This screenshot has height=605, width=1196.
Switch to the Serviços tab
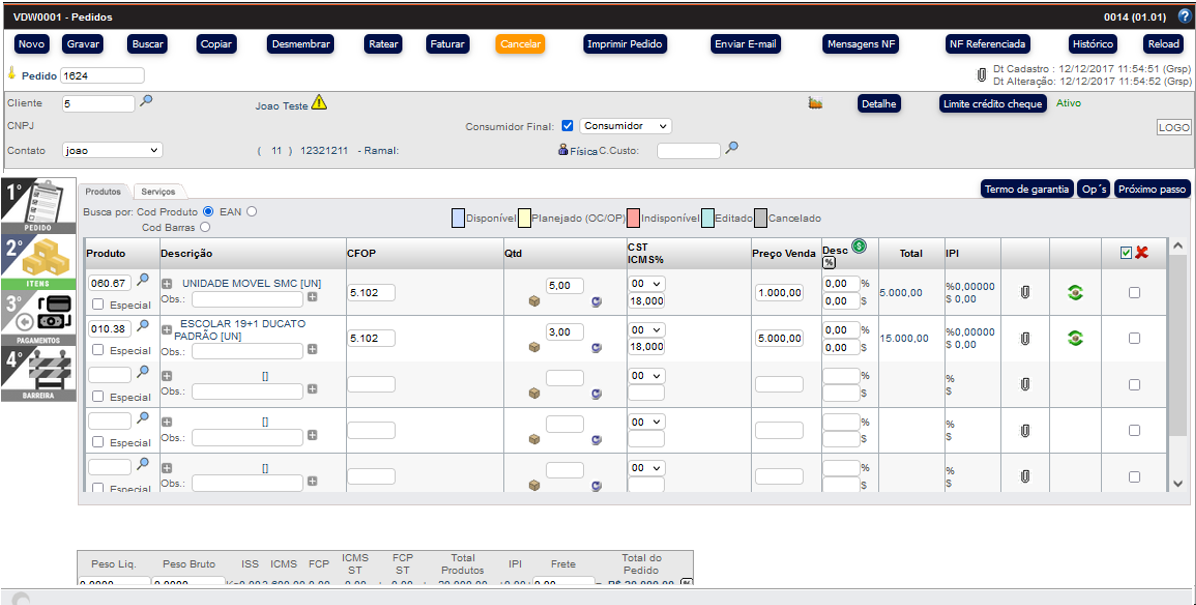(158, 191)
